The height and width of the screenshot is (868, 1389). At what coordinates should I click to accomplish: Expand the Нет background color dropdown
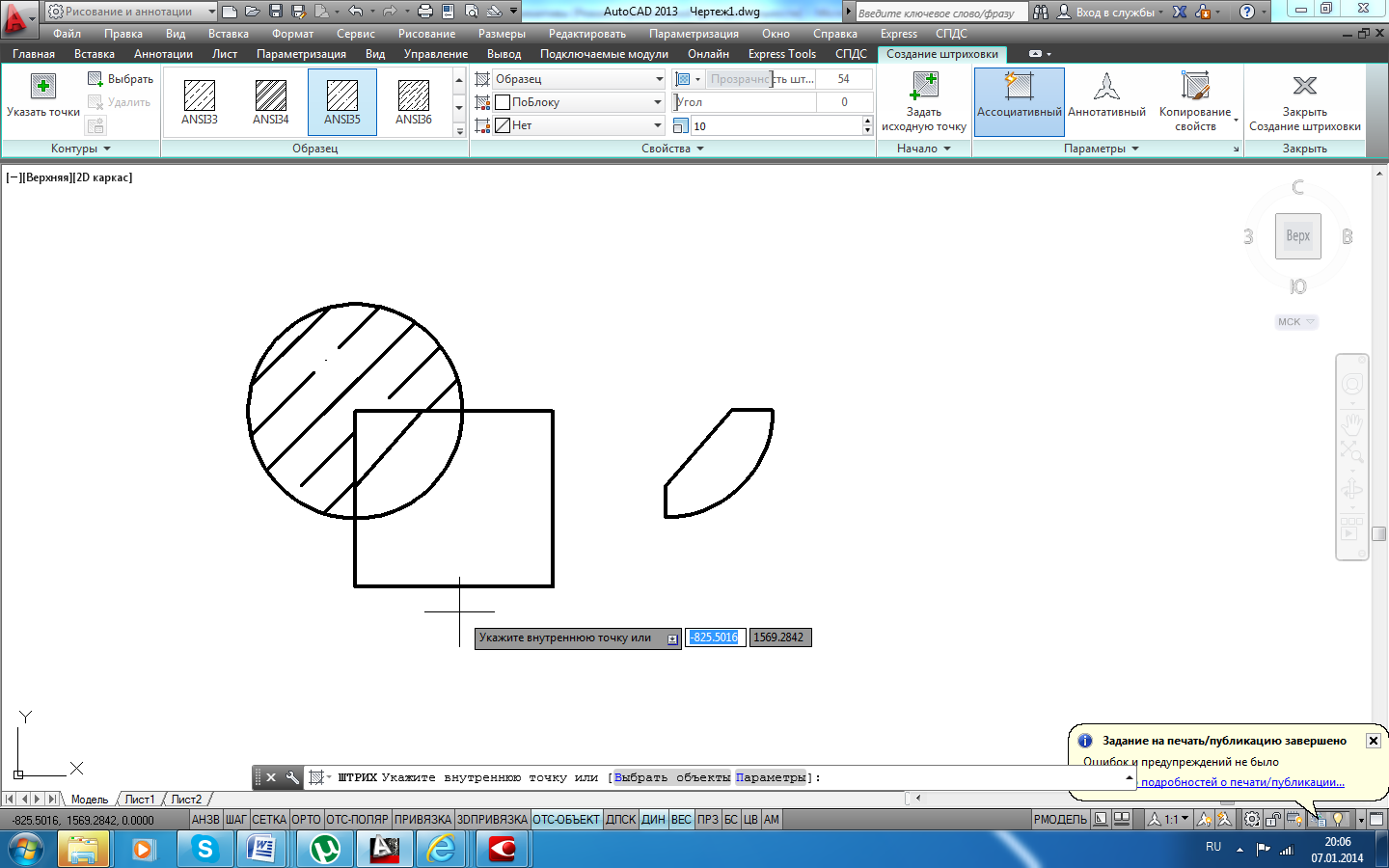point(659,125)
